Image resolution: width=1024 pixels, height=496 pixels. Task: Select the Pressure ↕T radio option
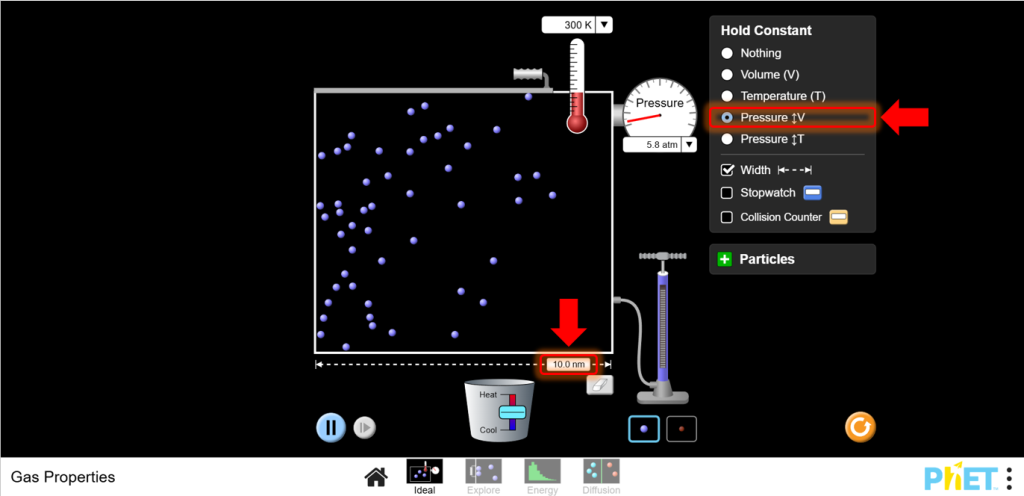coord(727,139)
